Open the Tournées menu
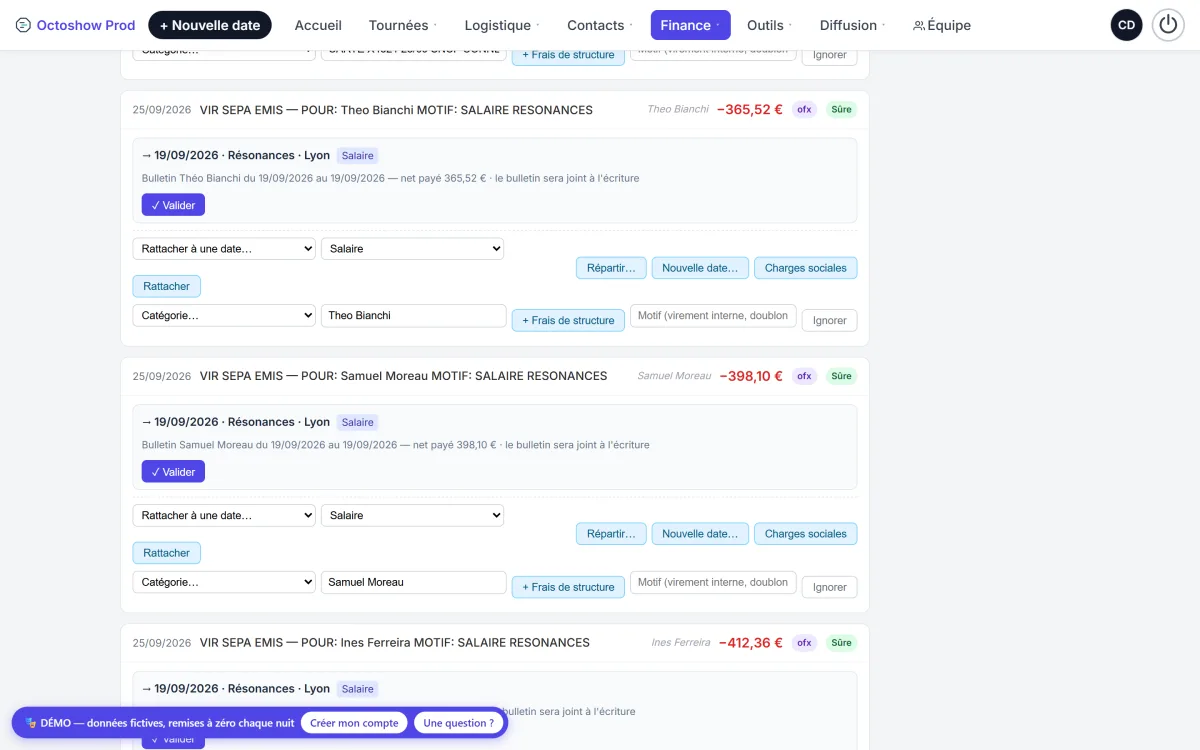 pos(402,25)
